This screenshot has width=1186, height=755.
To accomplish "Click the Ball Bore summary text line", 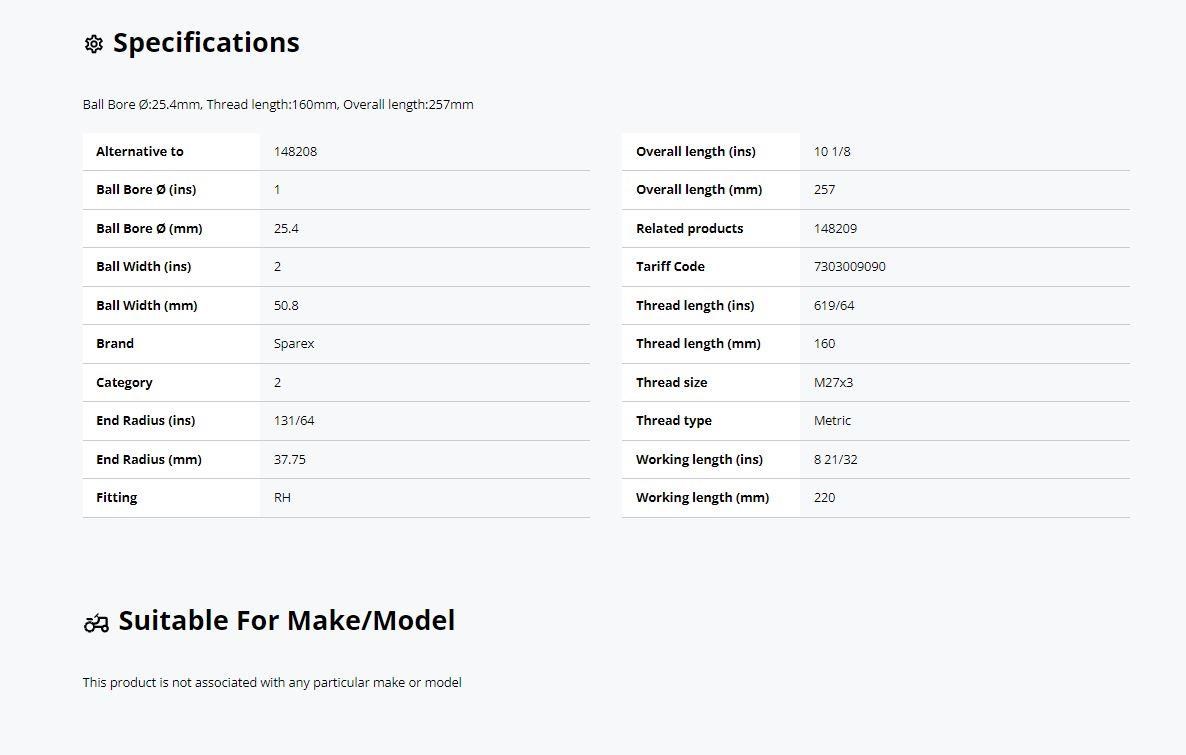I will [x=278, y=104].
